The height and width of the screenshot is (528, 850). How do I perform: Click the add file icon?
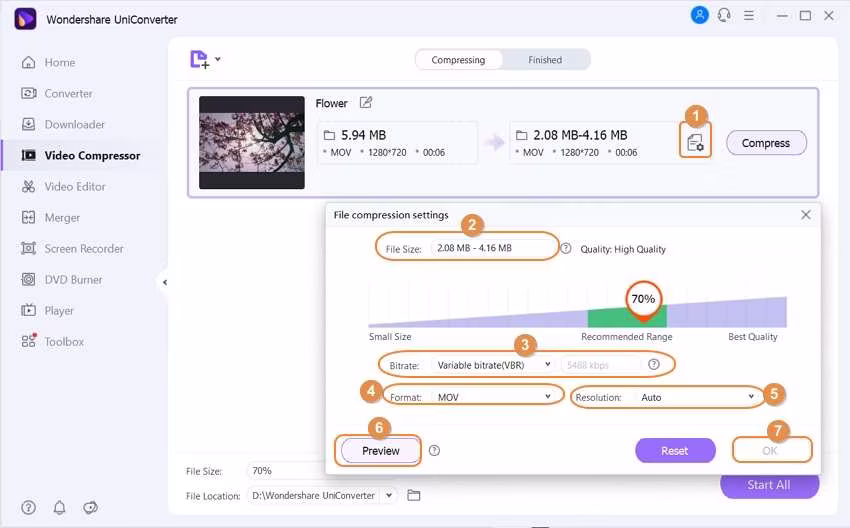tap(199, 59)
